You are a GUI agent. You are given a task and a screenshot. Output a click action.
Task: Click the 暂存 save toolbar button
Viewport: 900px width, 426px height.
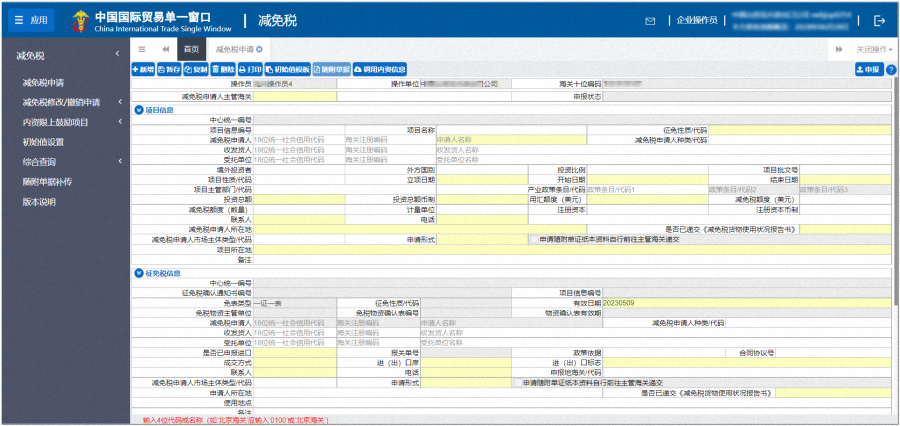pos(169,69)
